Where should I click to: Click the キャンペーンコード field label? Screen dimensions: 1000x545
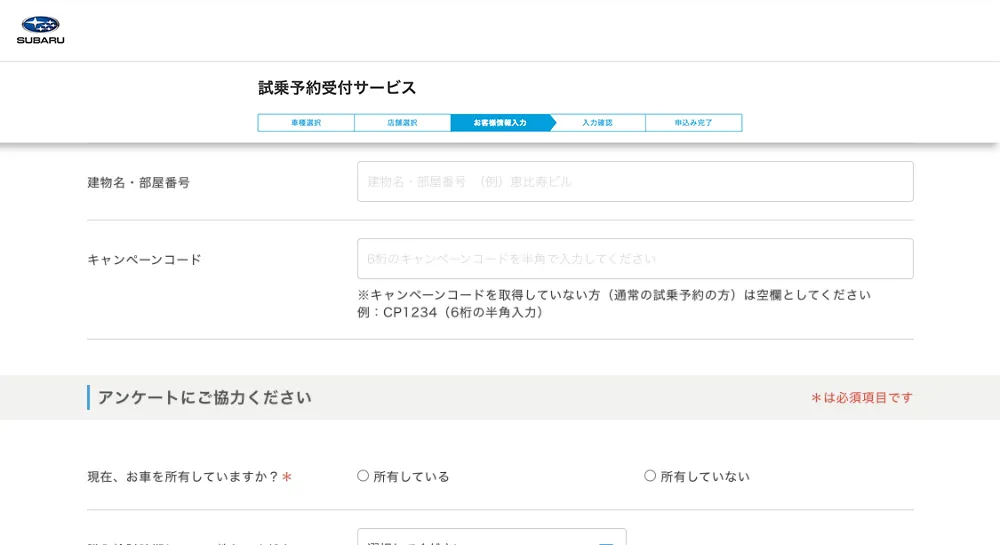[144, 260]
